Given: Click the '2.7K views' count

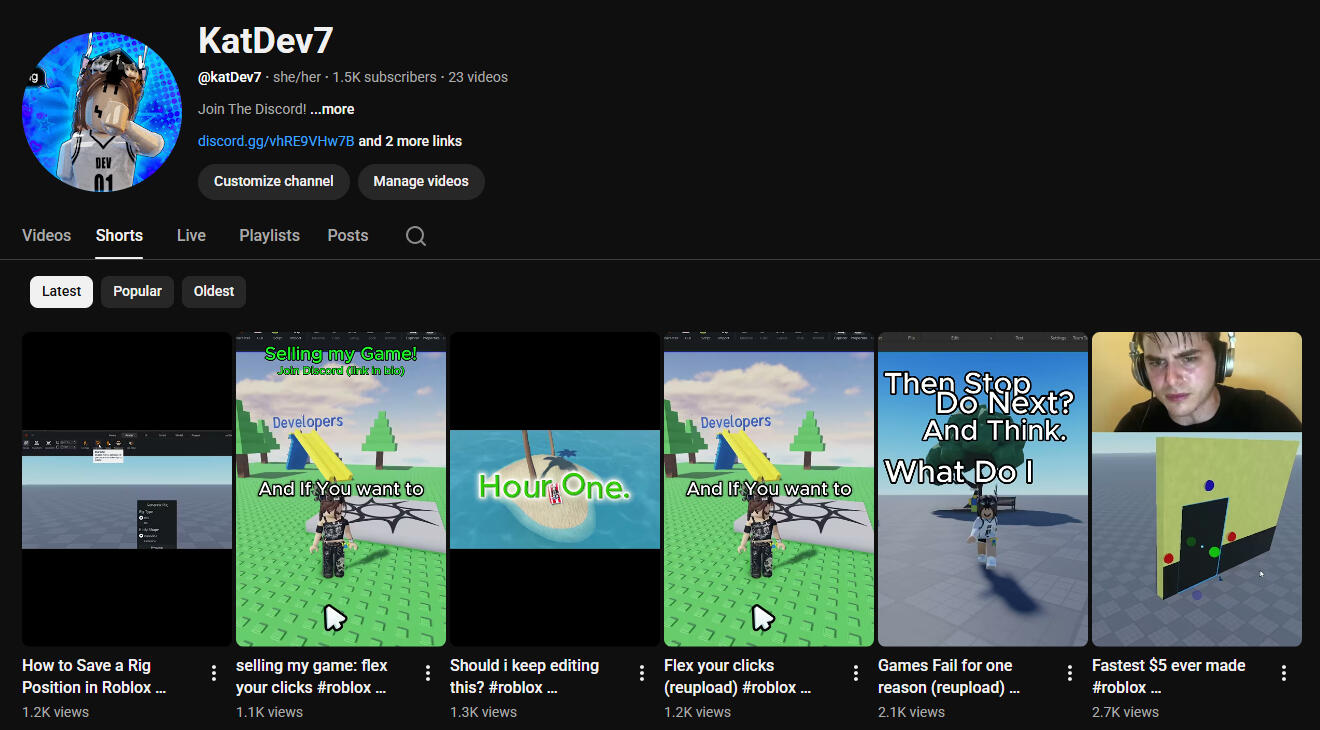Looking at the screenshot, I should (x=1125, y=712).
